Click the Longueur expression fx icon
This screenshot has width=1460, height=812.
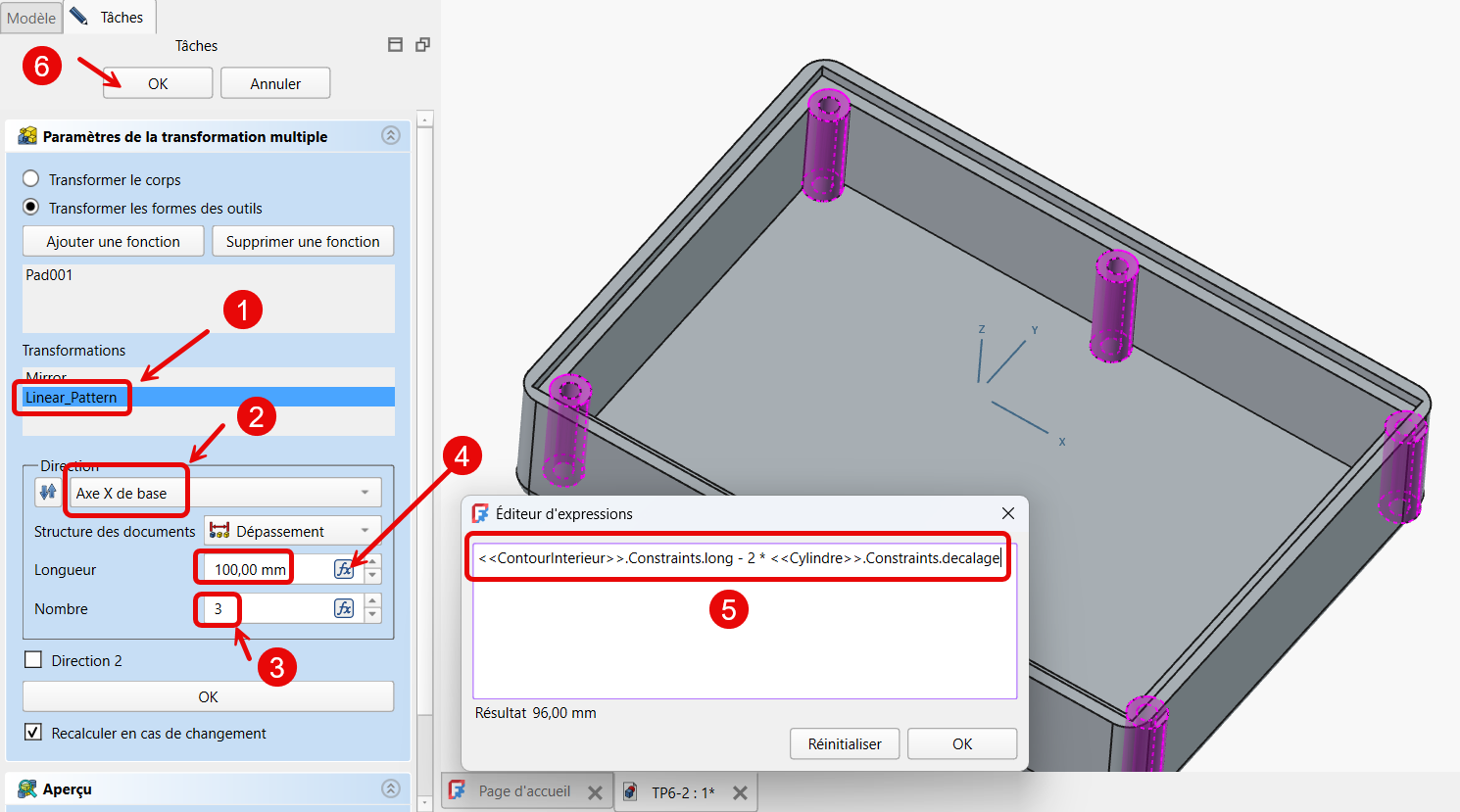coord(344,569)
